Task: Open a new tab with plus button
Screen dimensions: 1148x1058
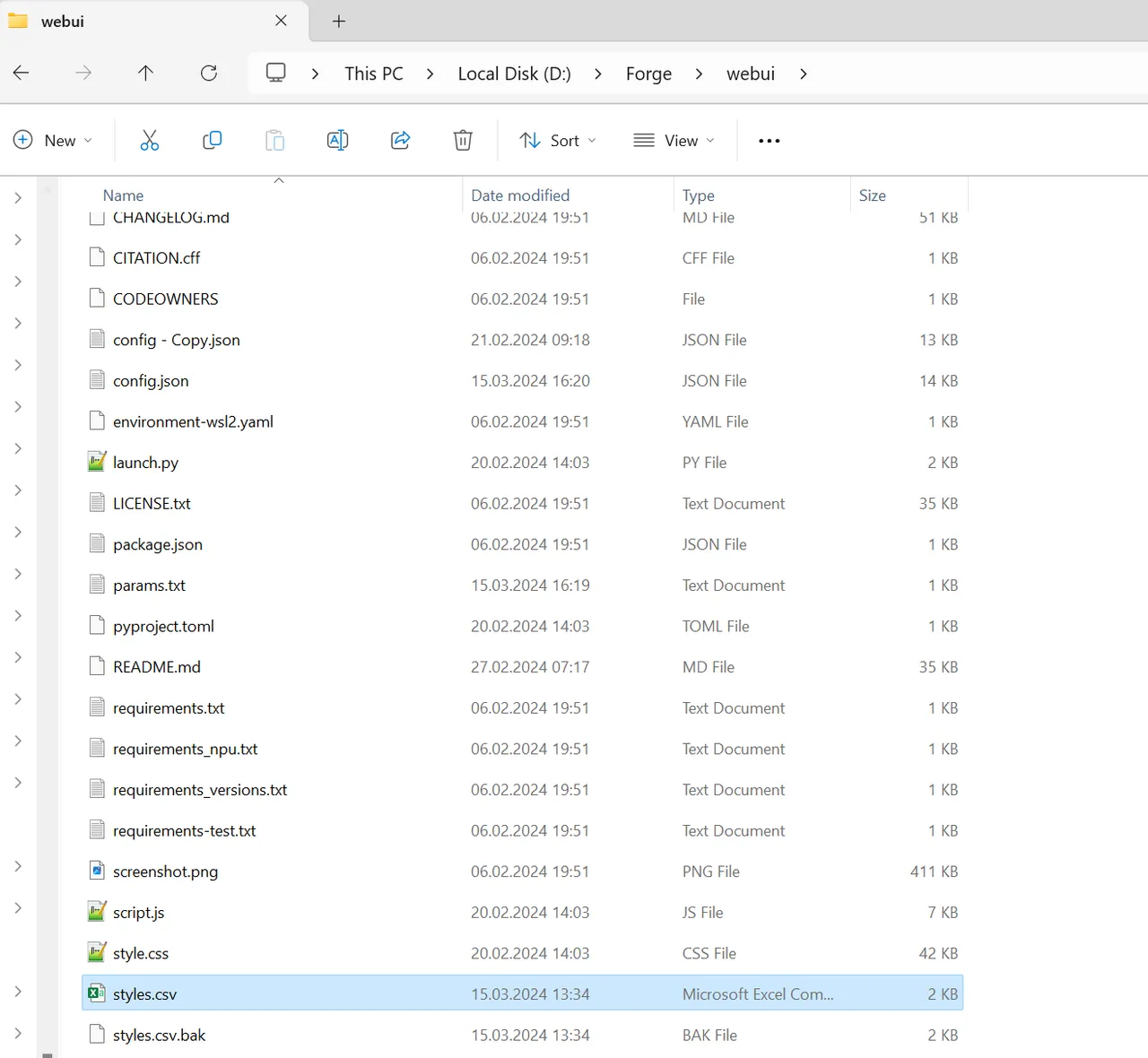Action: (x=339, y=22)
